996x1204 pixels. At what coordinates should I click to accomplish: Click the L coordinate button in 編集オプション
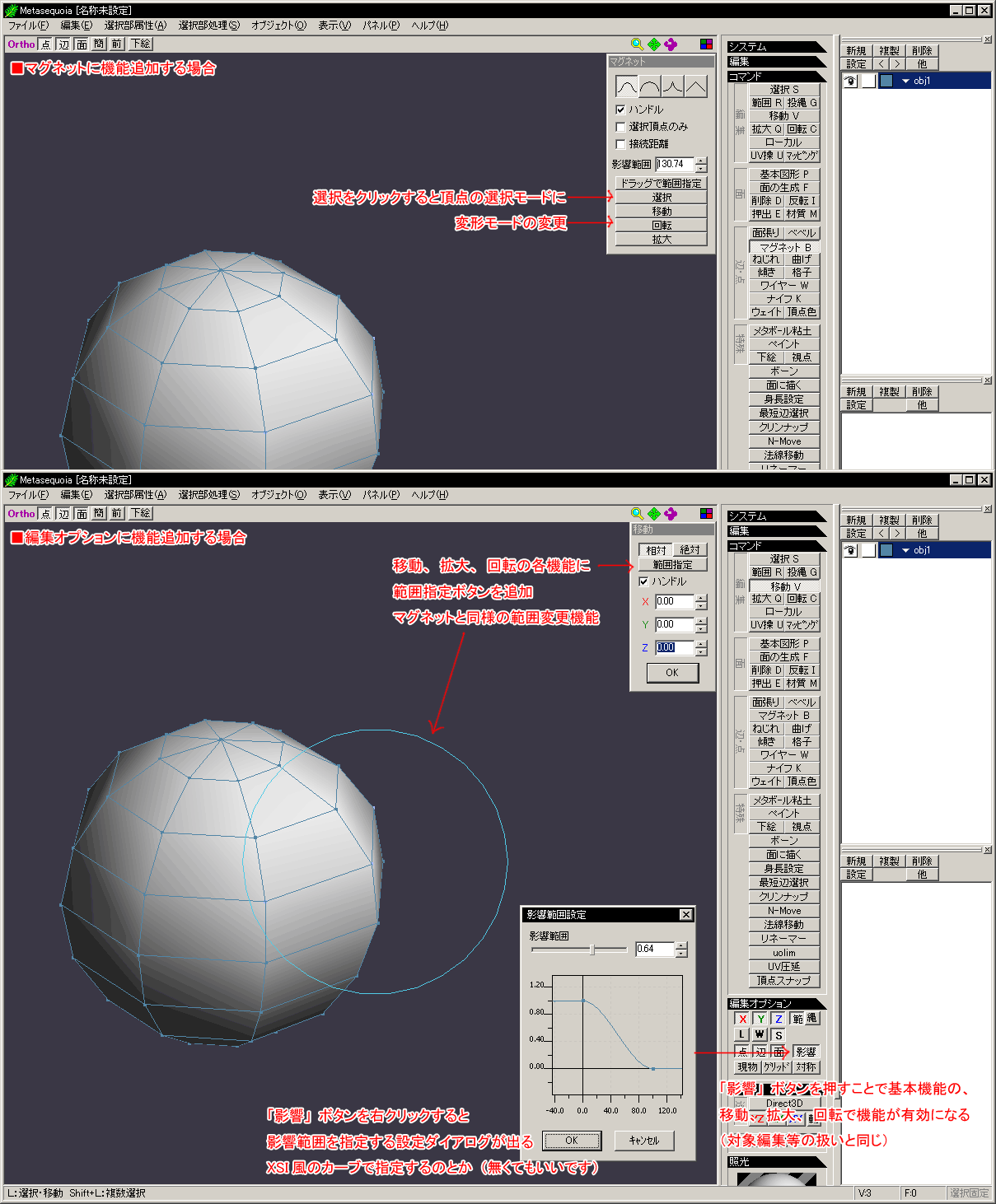point(742,1034)
